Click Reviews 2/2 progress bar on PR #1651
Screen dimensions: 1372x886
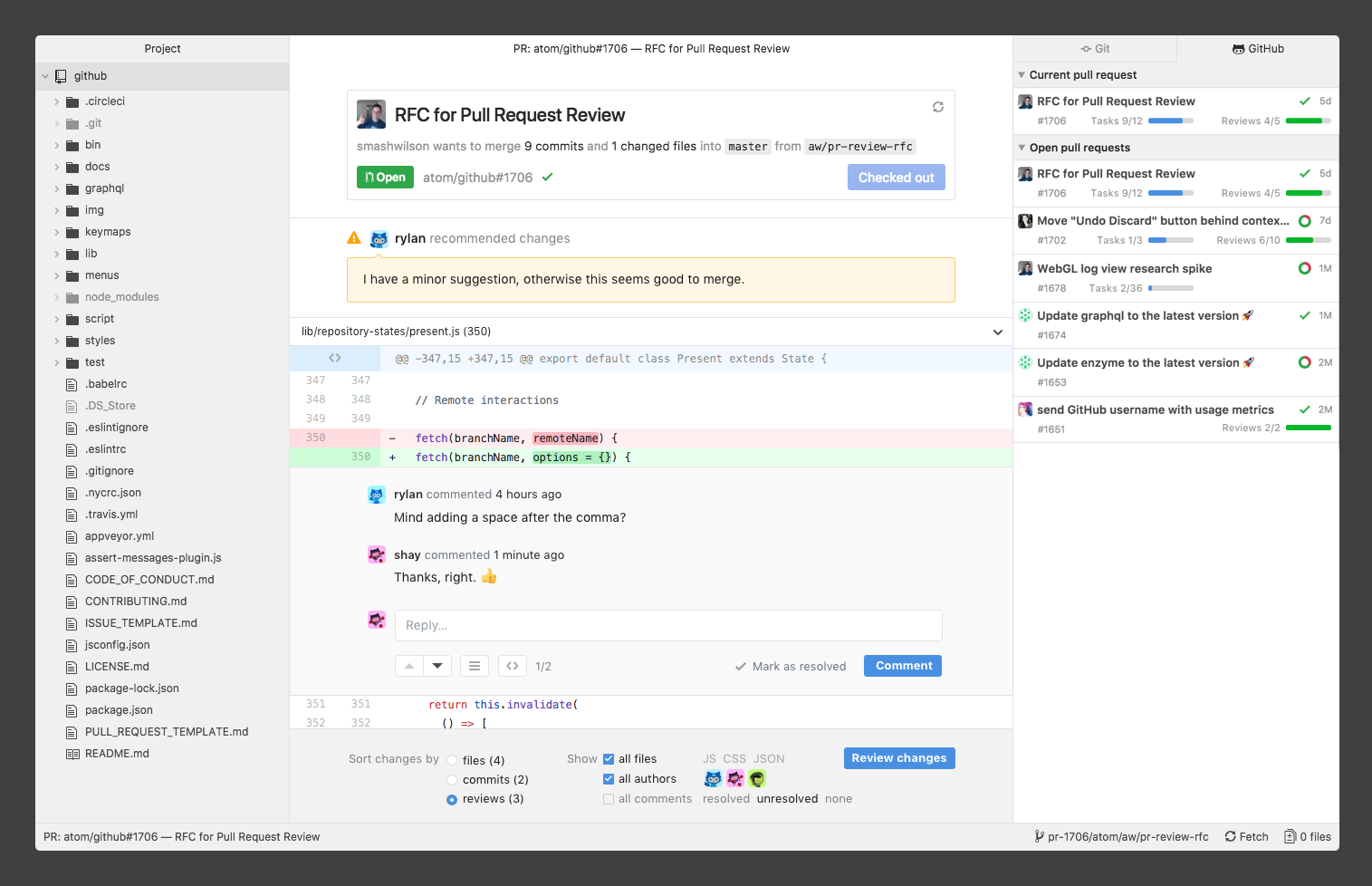tap(1309, 428)
